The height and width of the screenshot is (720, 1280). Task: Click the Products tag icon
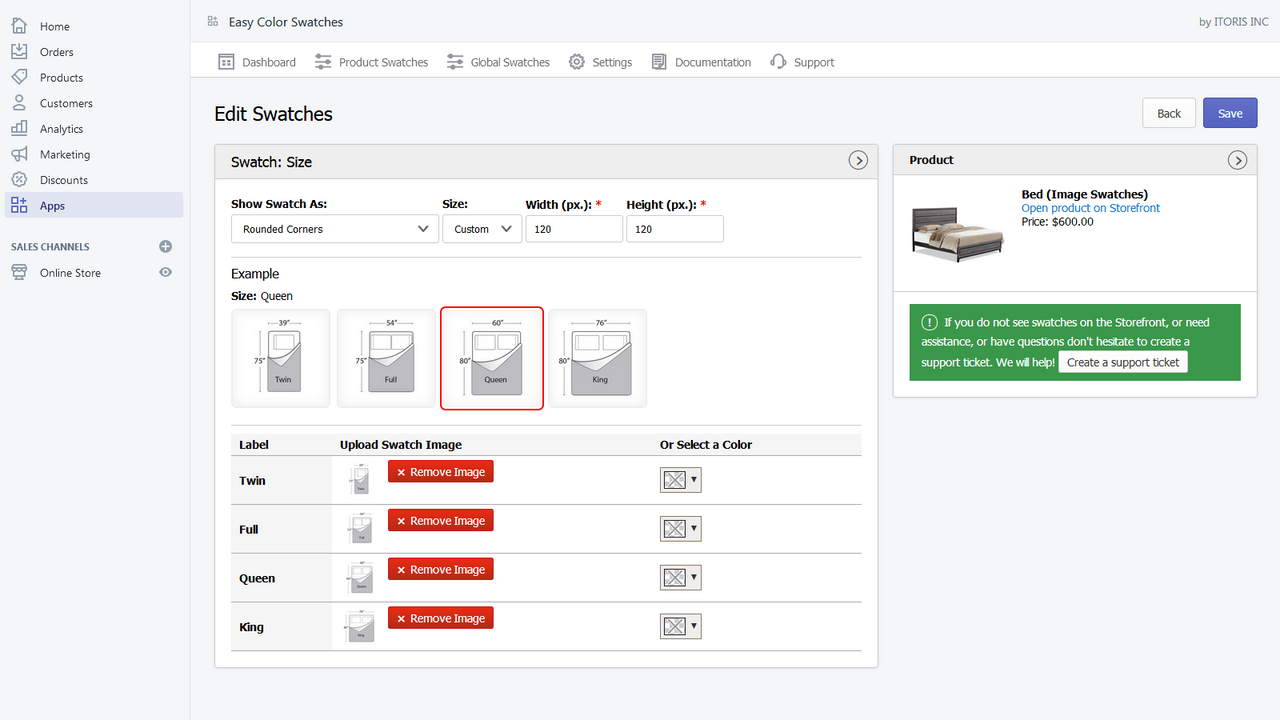[x=19, y=77]
